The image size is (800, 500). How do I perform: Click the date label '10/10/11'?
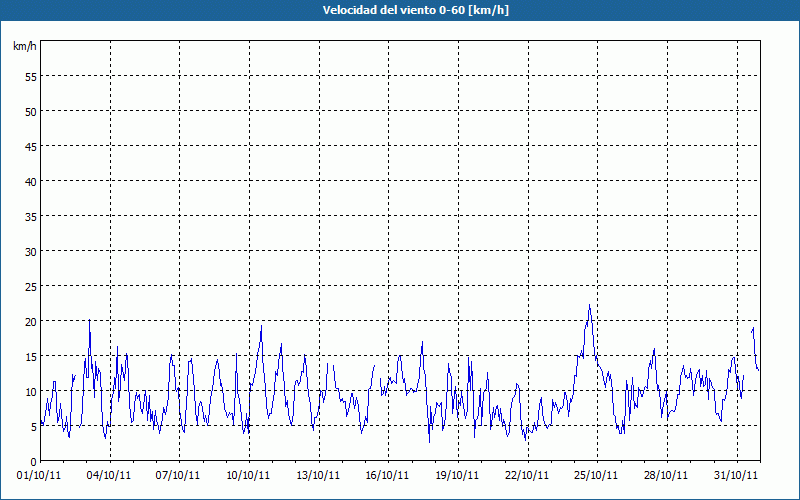(x=248, y=476)
